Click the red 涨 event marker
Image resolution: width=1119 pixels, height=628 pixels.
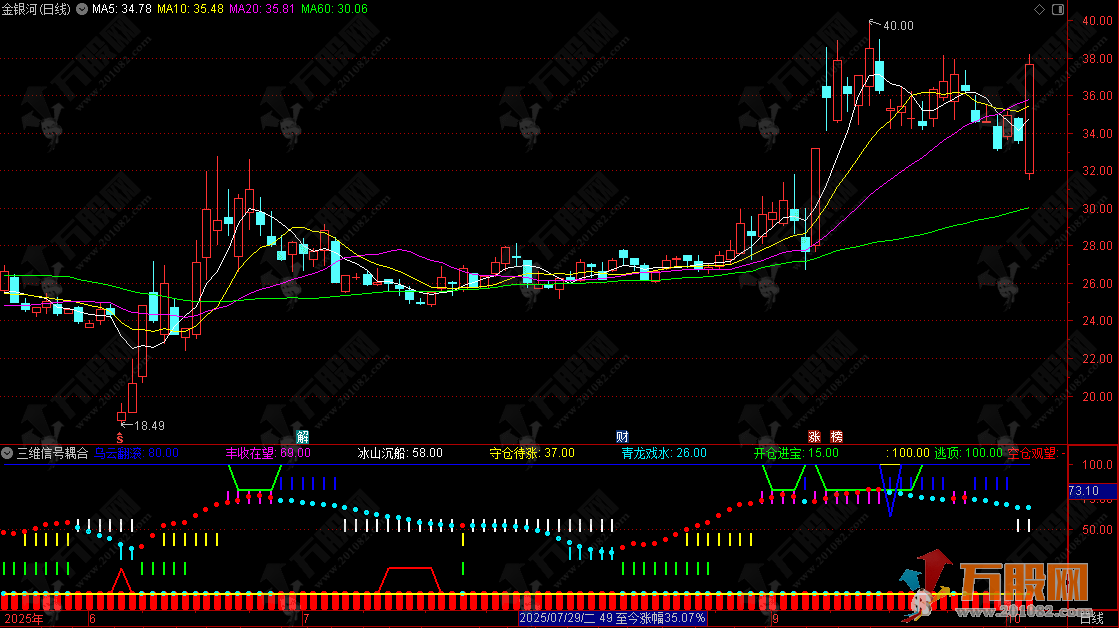pyautogui.click(x=814, y=437)
